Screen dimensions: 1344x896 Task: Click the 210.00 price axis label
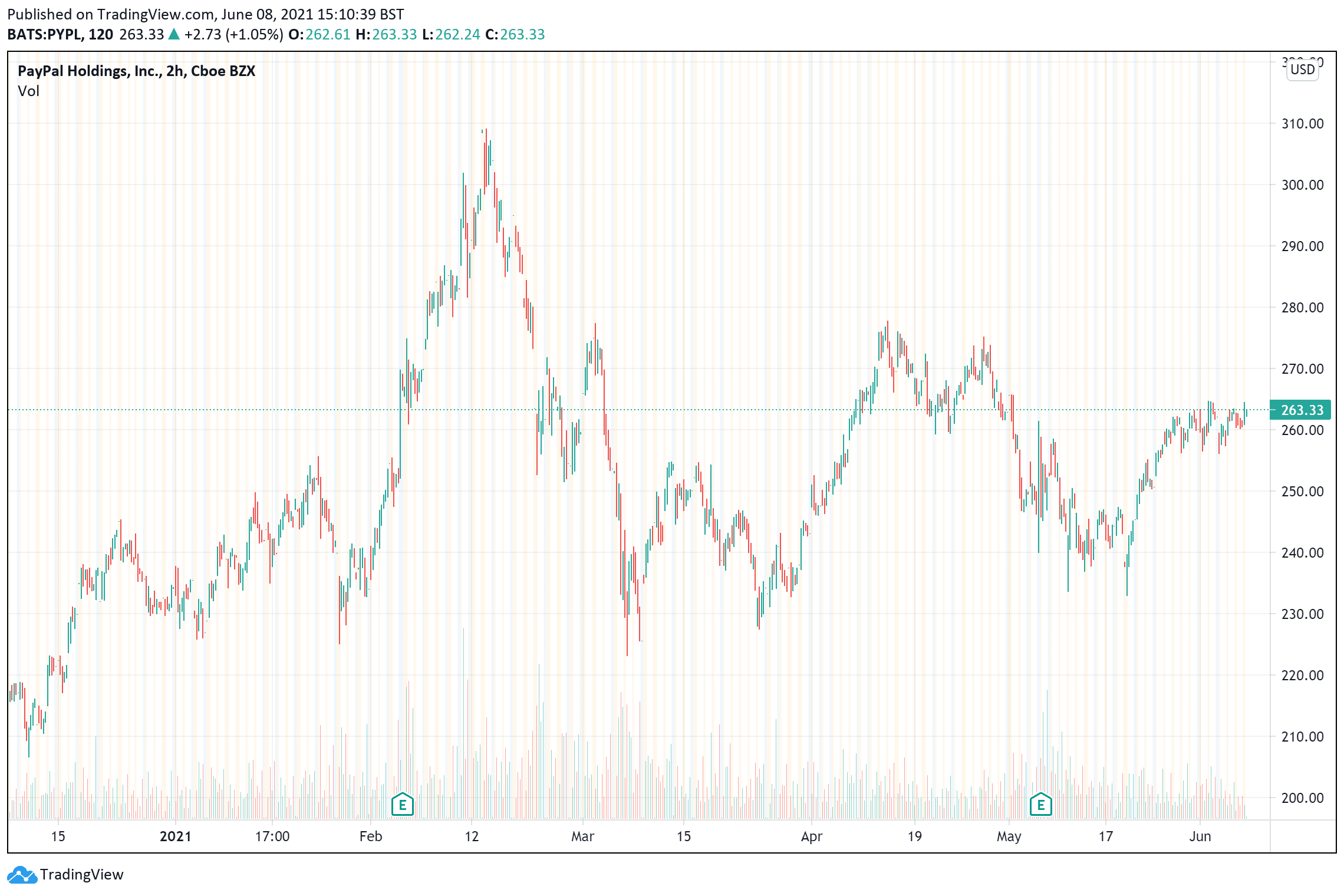tap(1302, 737)
